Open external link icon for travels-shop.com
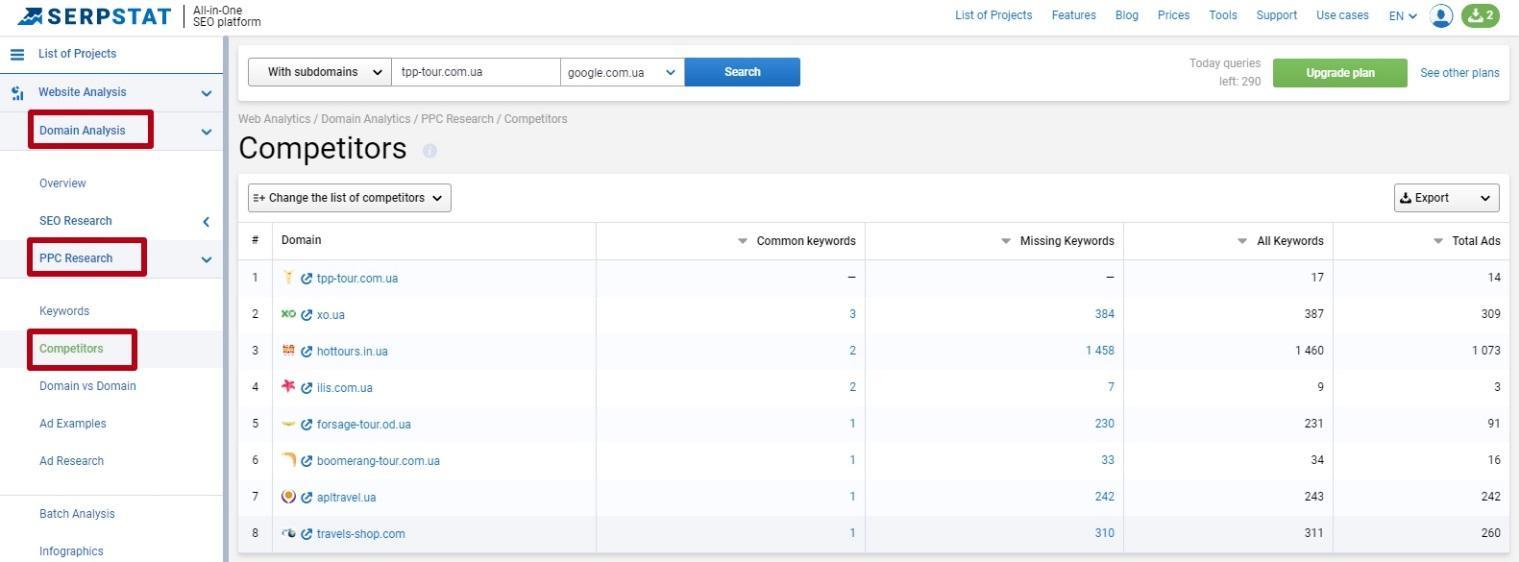Screen dimensions: 1519x562 pyautogui.click(x=307, y=534)
